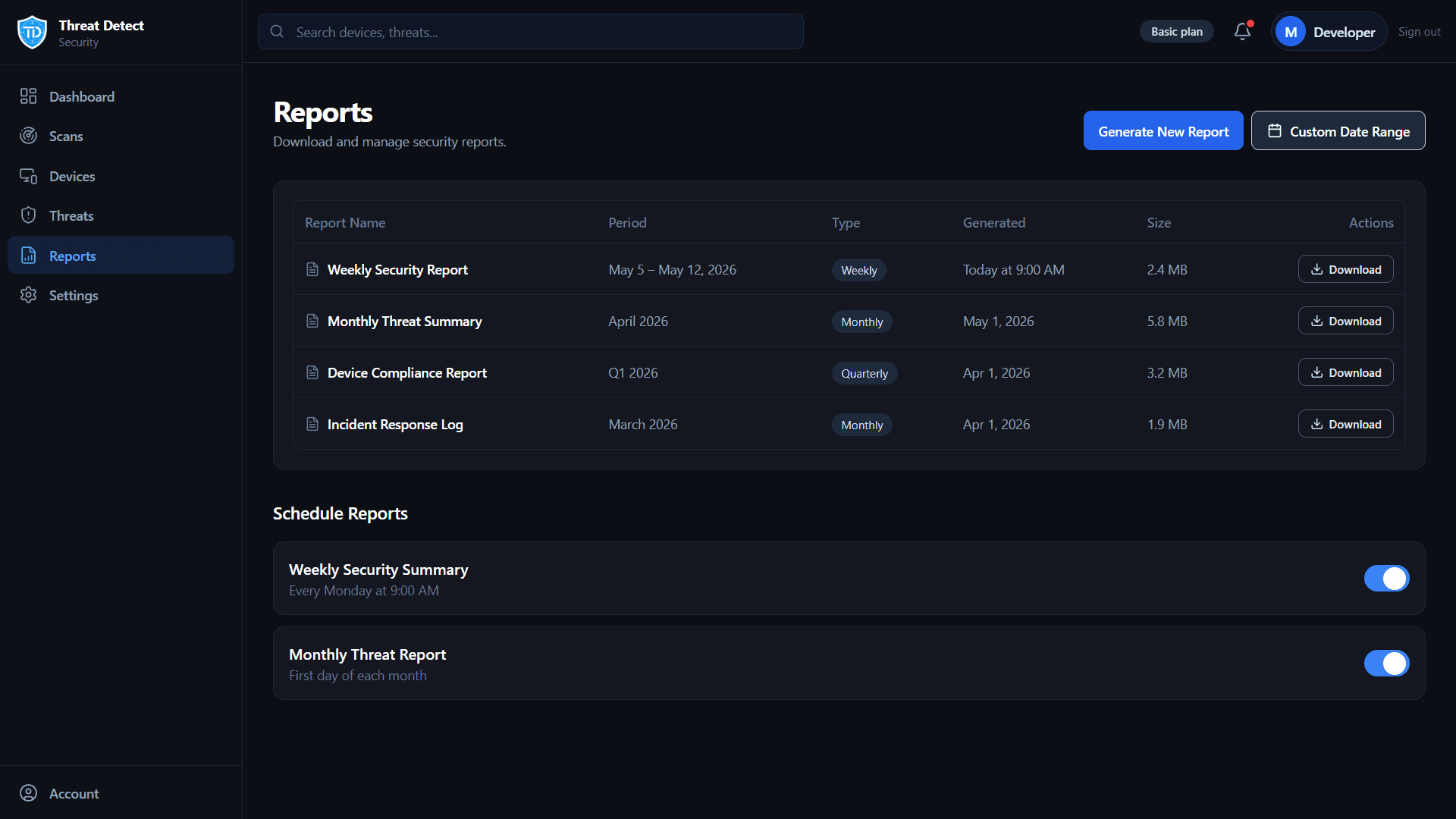This screenshot has height=819, width=1456.
Task: Click the Devices icon in sidebar
Action: [28, 176]
